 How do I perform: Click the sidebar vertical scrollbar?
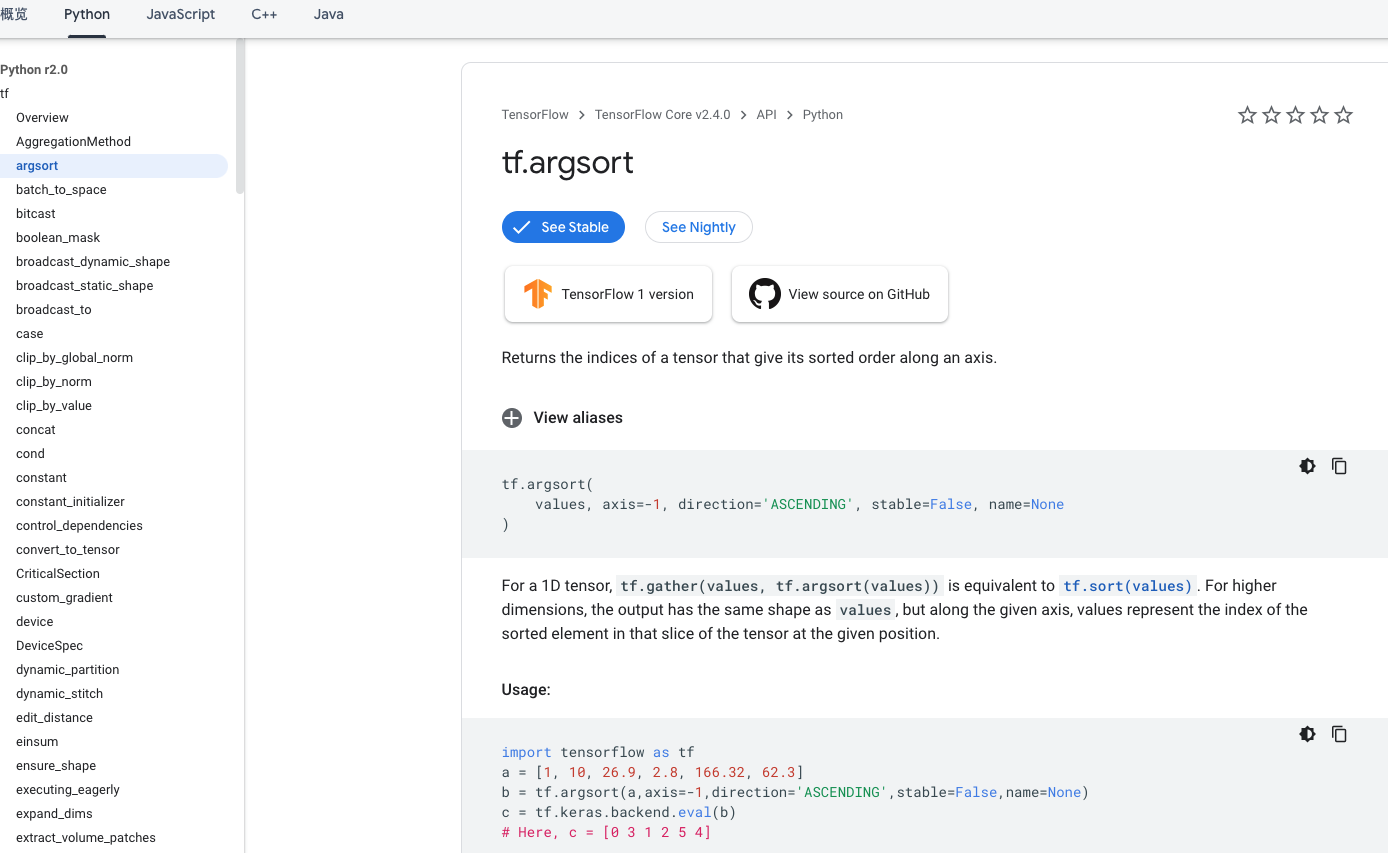(240, 116)
